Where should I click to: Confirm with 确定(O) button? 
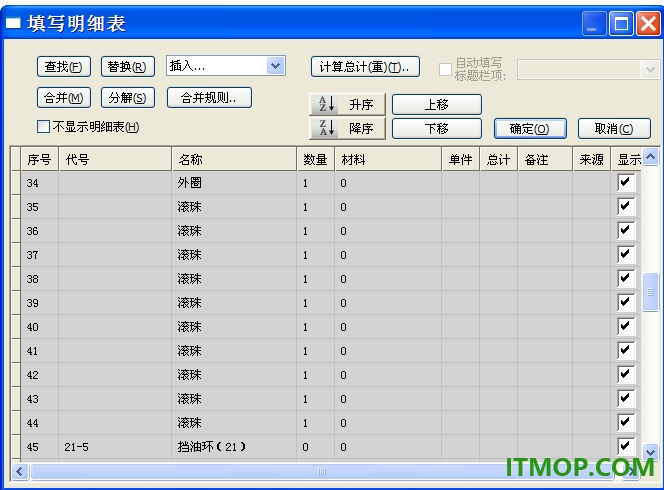point(530,128)
